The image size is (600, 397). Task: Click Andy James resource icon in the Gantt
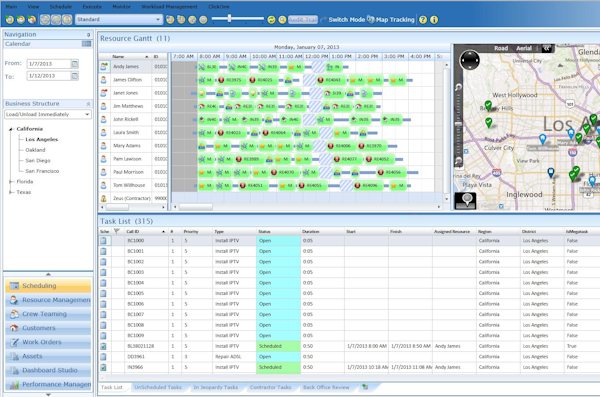104,67
